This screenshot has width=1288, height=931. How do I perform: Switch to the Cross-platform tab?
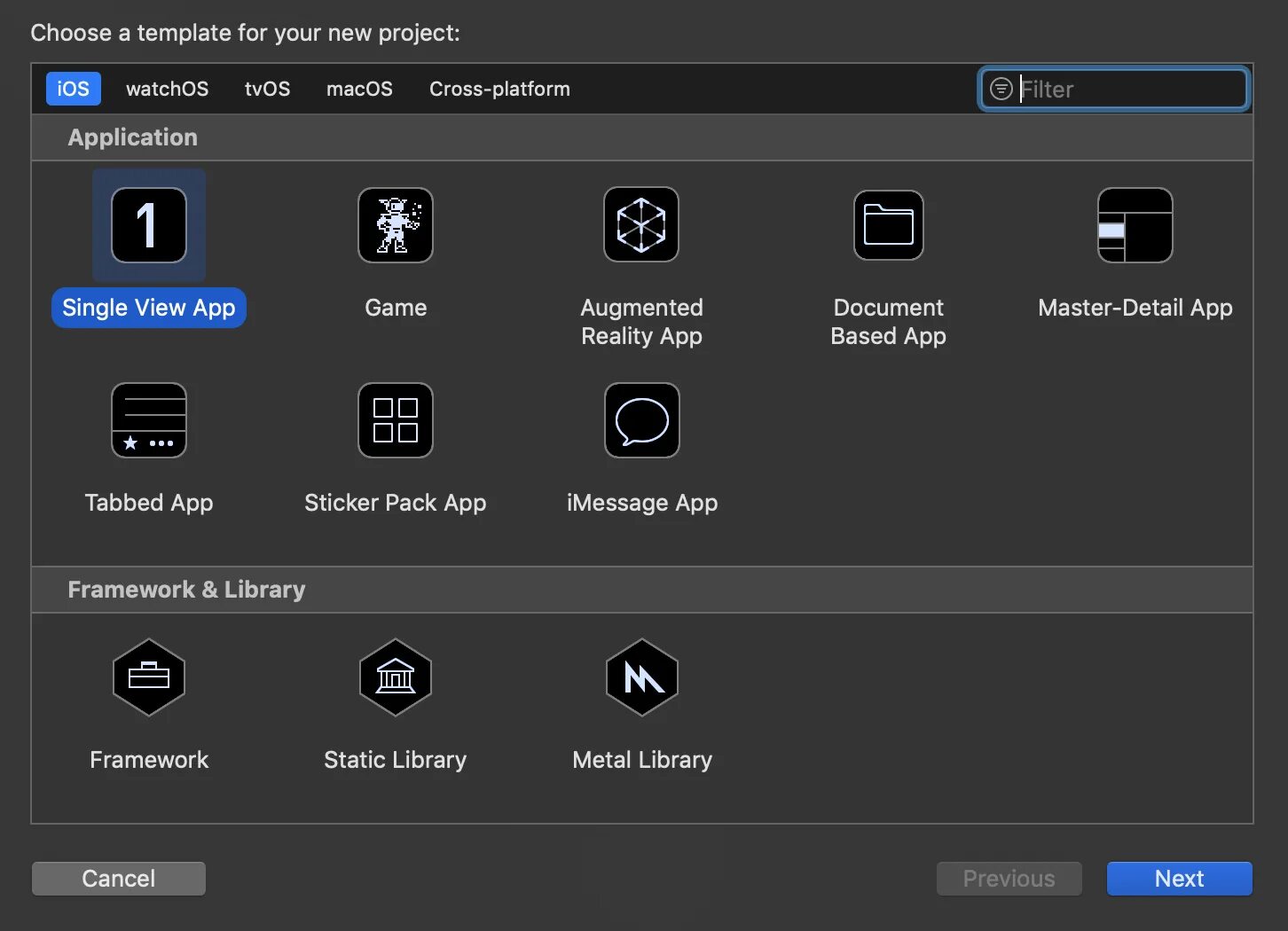[500, 89]
